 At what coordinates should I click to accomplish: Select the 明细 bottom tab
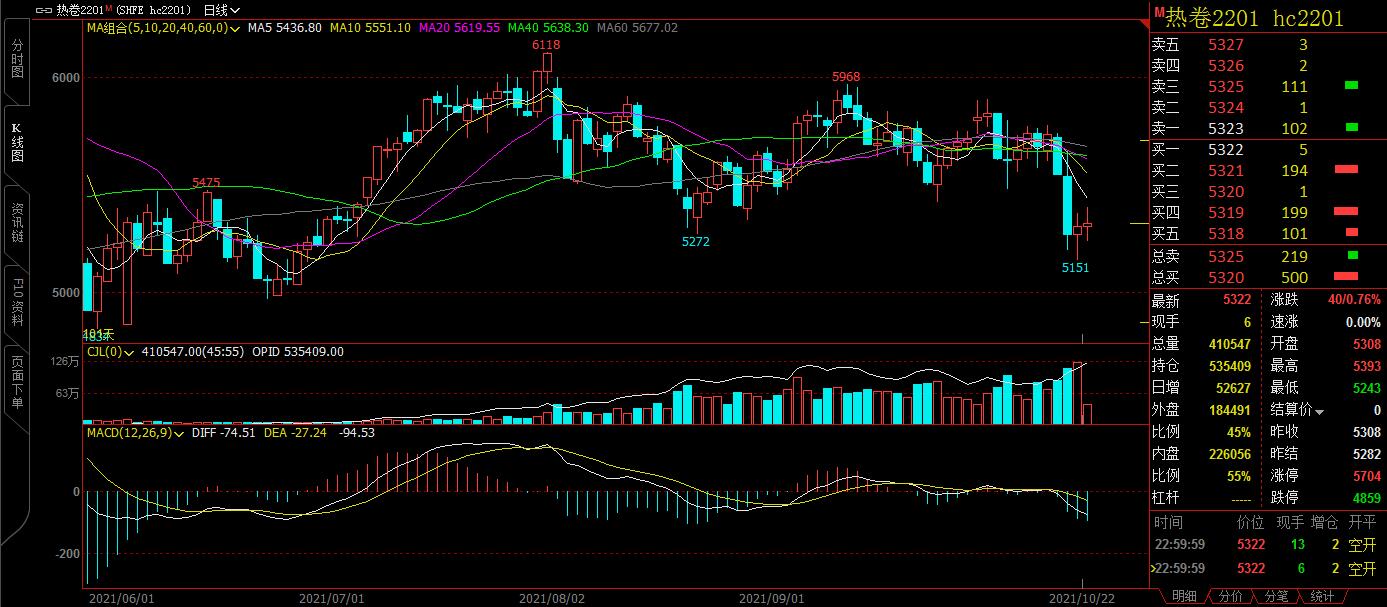click(1184, 596)
